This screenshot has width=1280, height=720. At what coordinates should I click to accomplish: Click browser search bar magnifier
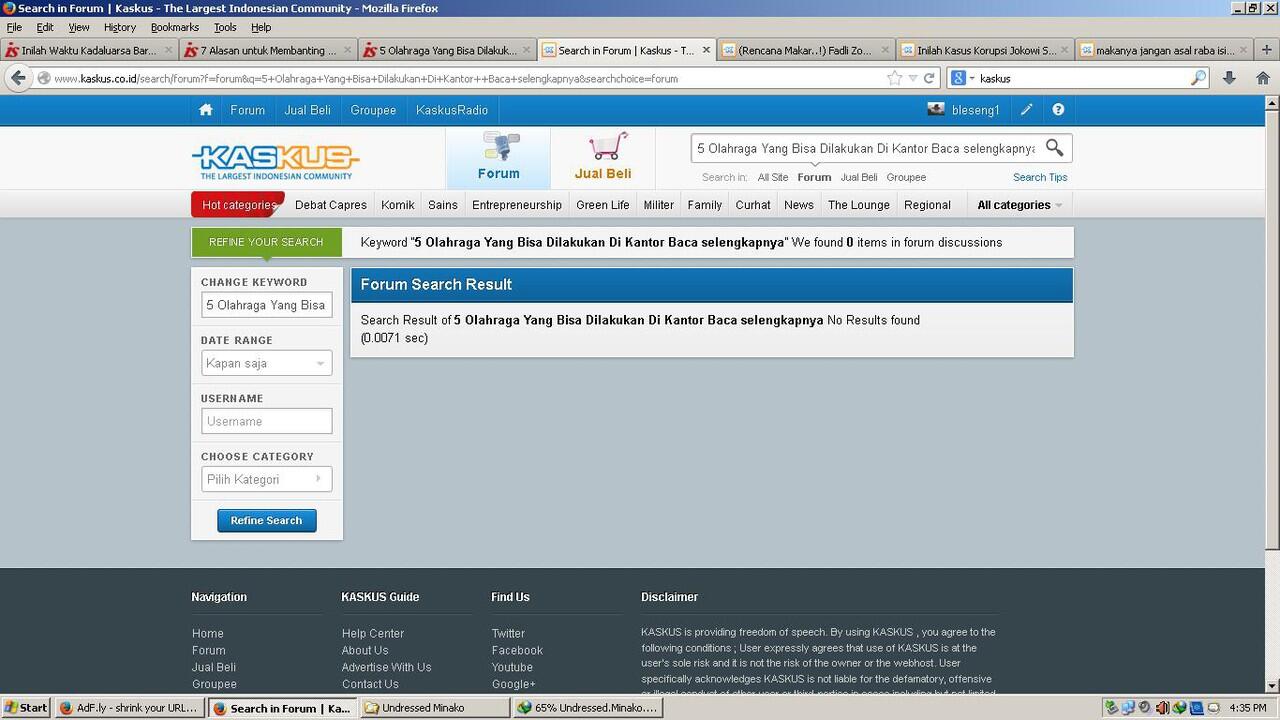click(1198, 78)
